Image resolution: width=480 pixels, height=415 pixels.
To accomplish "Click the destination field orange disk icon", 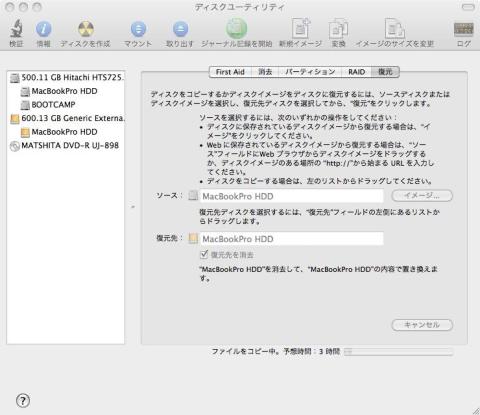I will pos(193,238).
